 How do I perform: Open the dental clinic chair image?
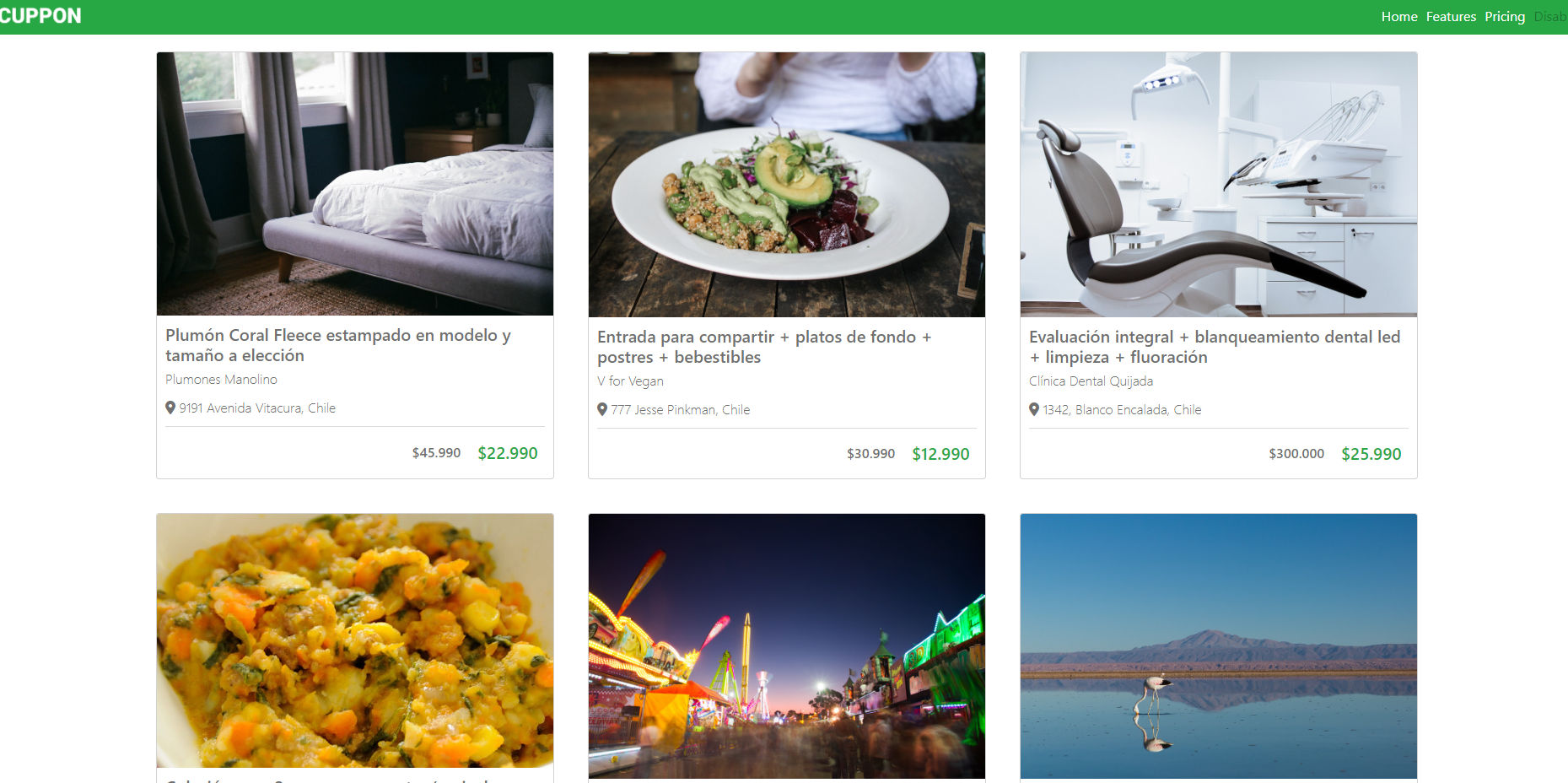coord(1219,185)
